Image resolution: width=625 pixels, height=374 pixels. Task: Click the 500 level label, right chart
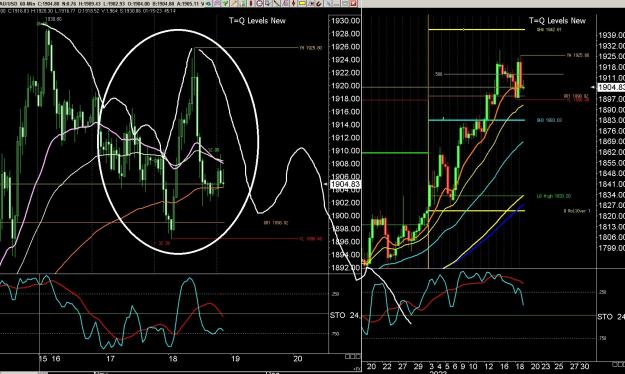(438, 74)
